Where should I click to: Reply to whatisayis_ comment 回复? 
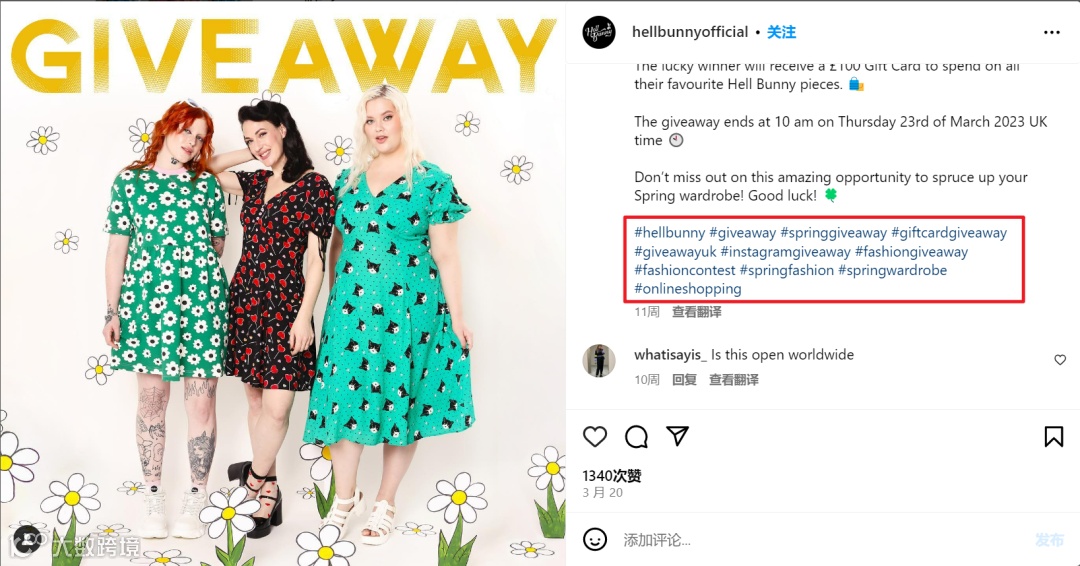pos(685,379)
